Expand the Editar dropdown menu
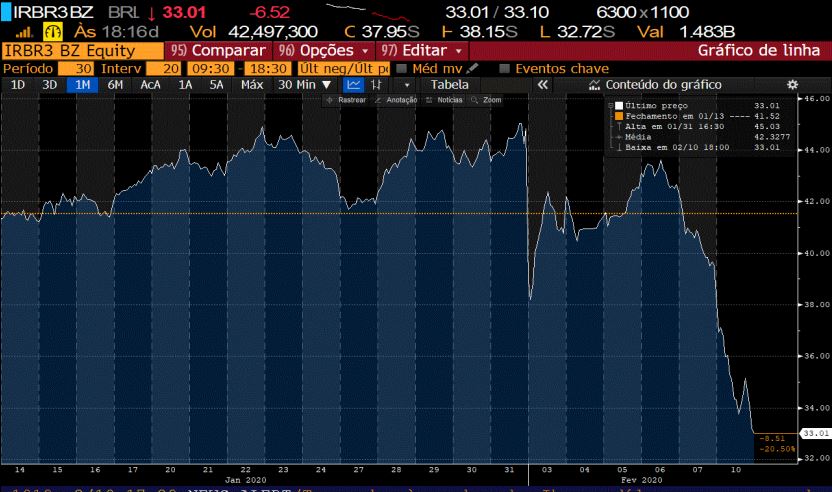 [x=422, y=50]
